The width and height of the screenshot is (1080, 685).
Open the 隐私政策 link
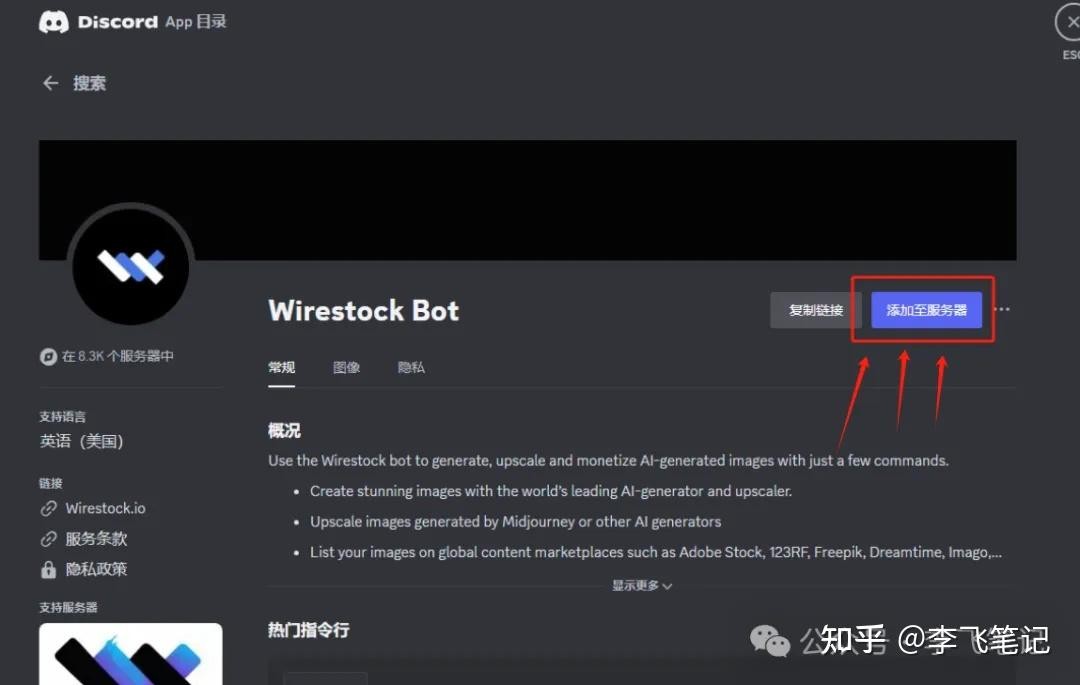(x=96, y=570)
